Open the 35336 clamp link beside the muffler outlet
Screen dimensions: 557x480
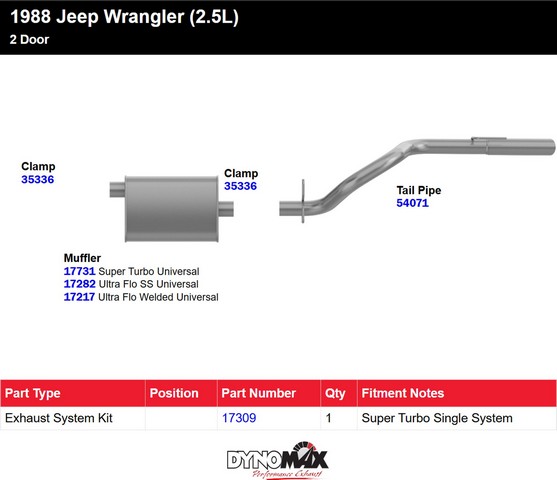tap(240, 186)
